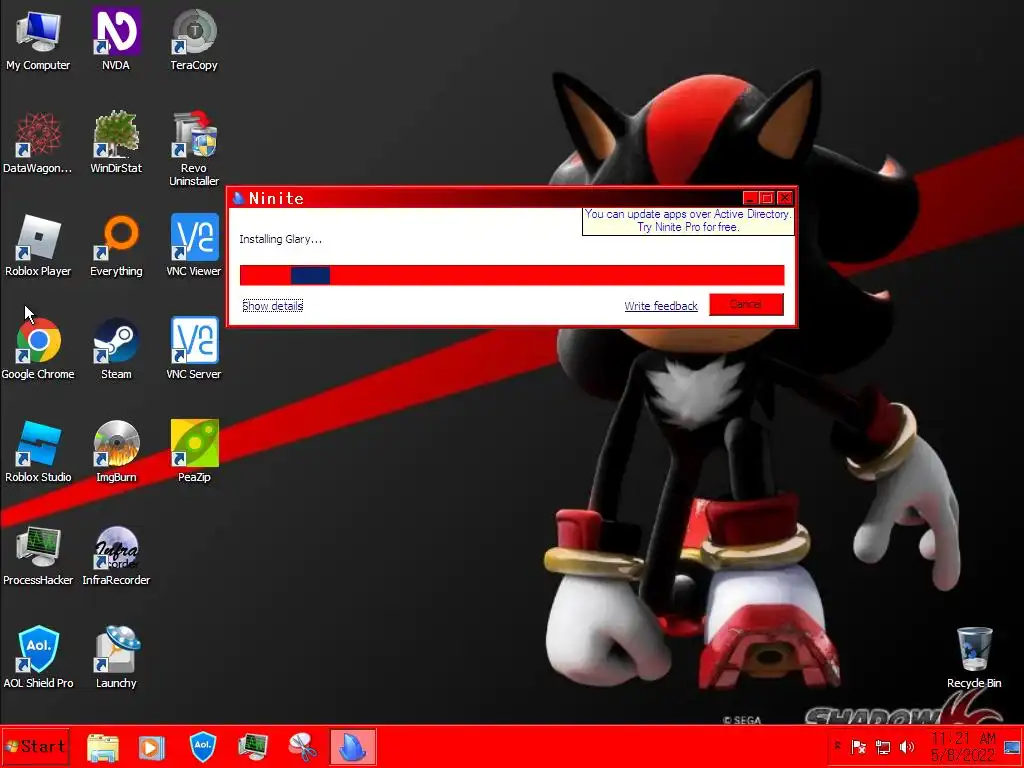Cancel the Ninite installation
The image size is (1024, 768).
746,304
